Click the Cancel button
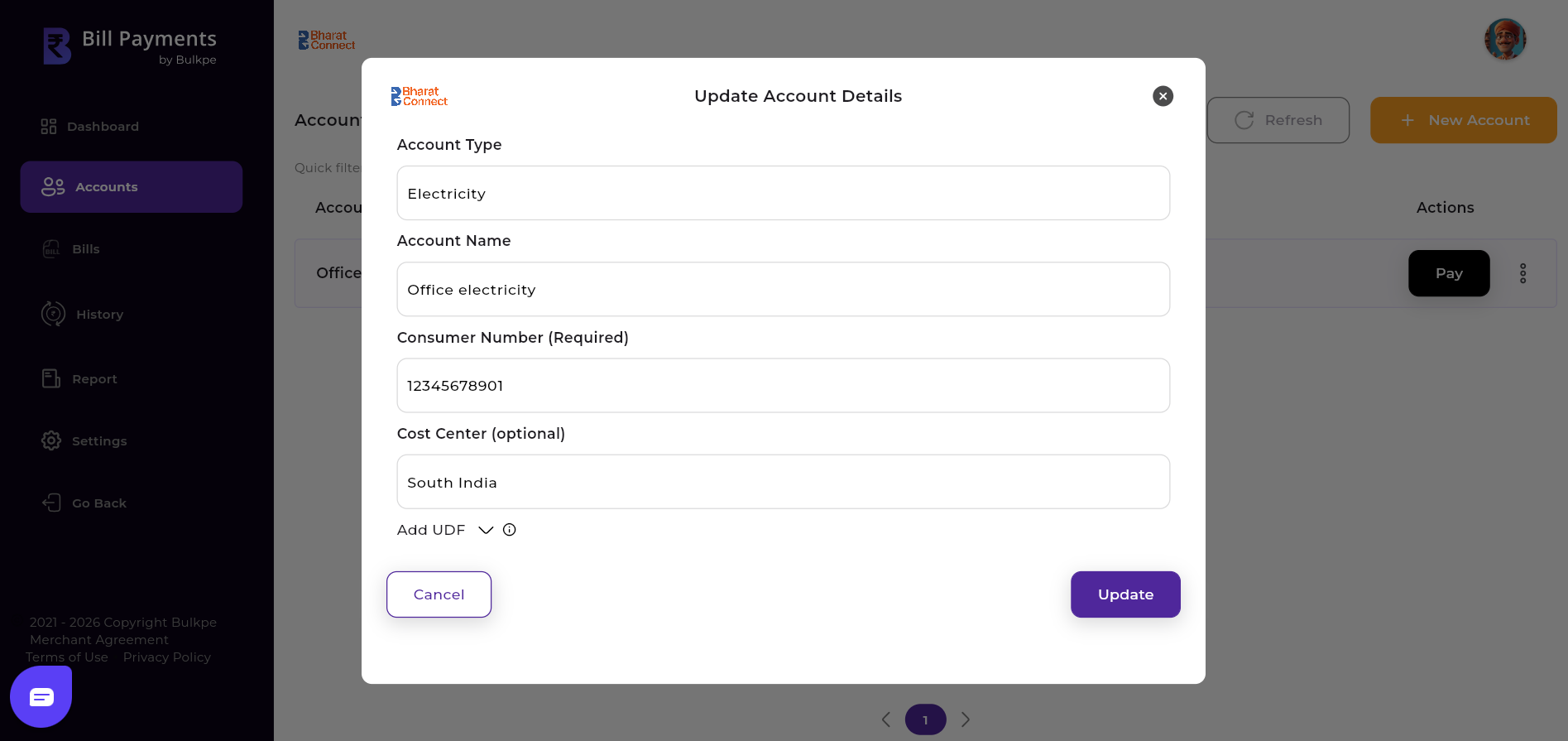 coord(439,594)
